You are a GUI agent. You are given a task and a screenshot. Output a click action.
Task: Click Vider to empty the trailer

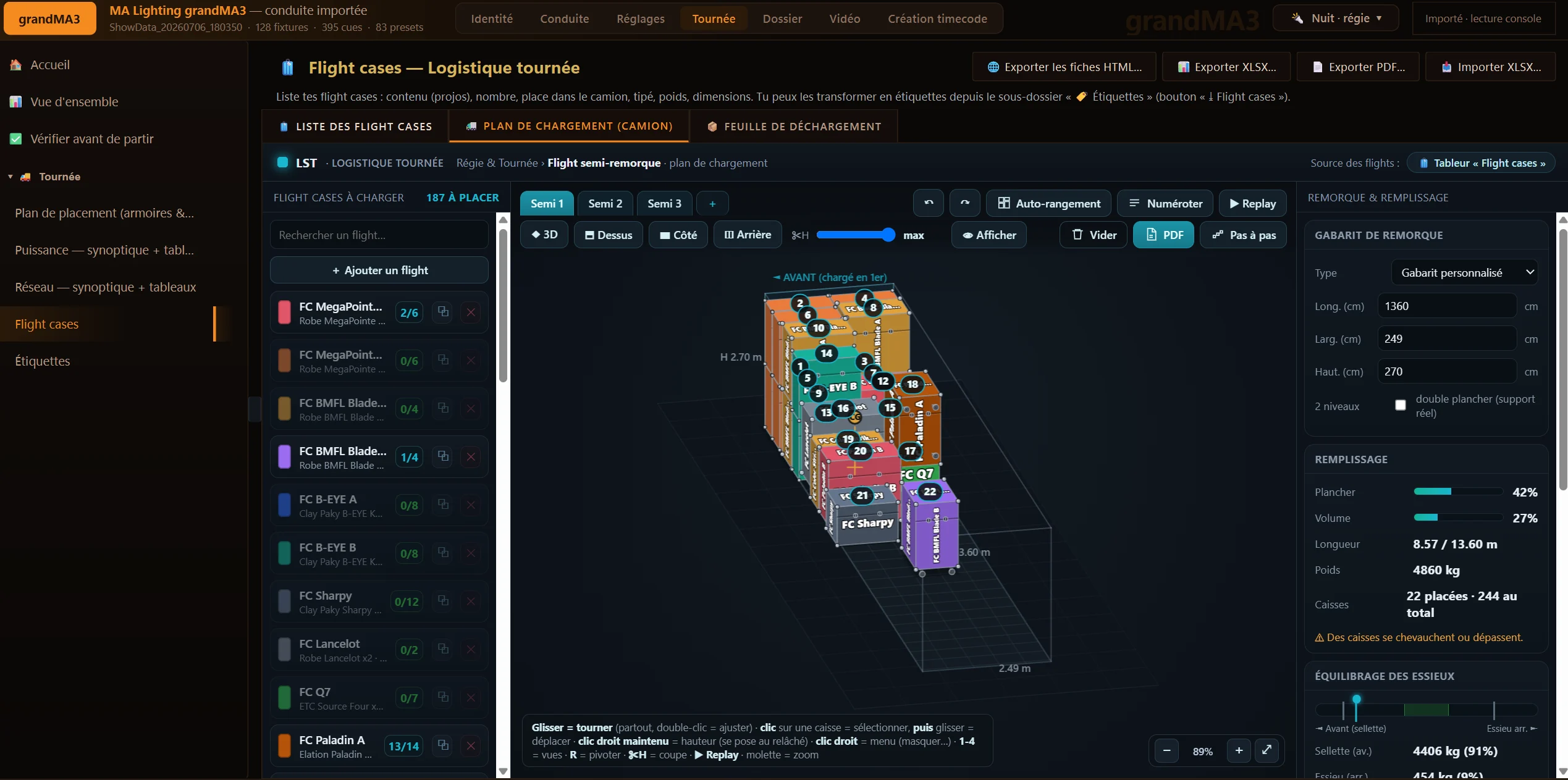pos(1094,235)
